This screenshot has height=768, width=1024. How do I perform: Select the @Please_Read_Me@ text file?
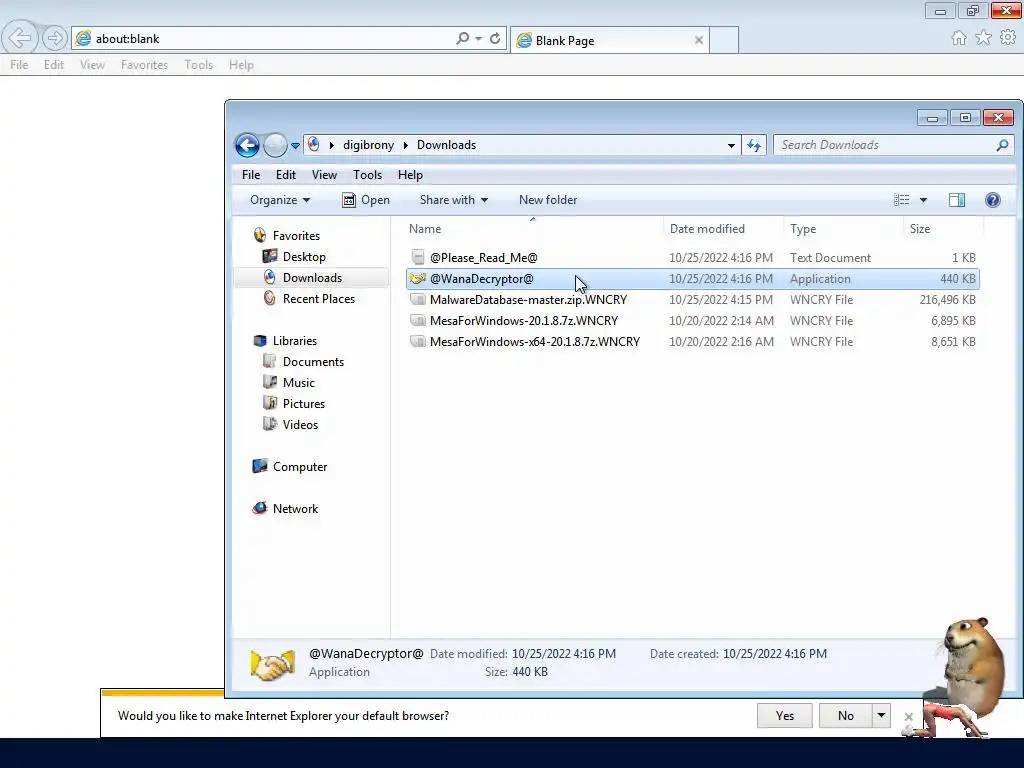[x=692, y=258]
